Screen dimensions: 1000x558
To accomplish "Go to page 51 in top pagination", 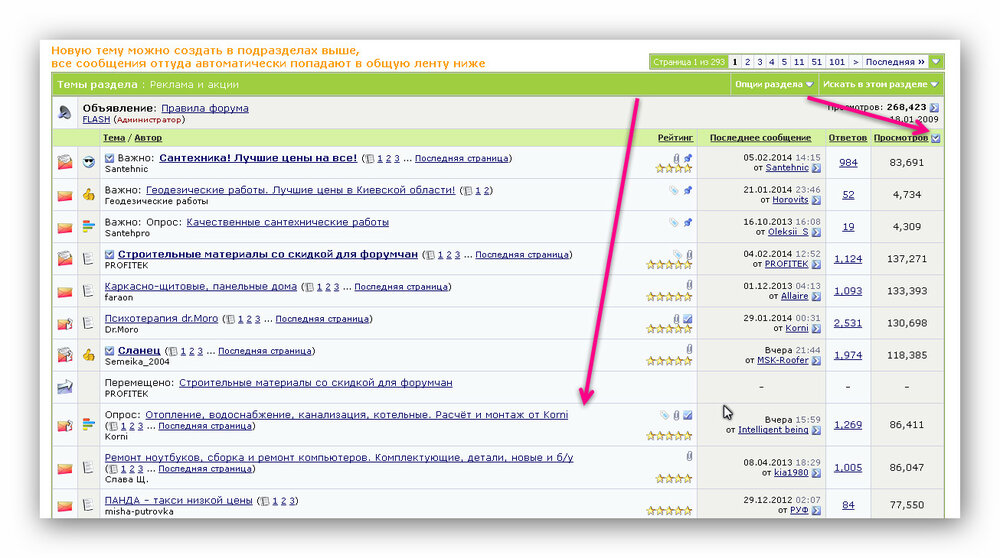I will 817,62.
